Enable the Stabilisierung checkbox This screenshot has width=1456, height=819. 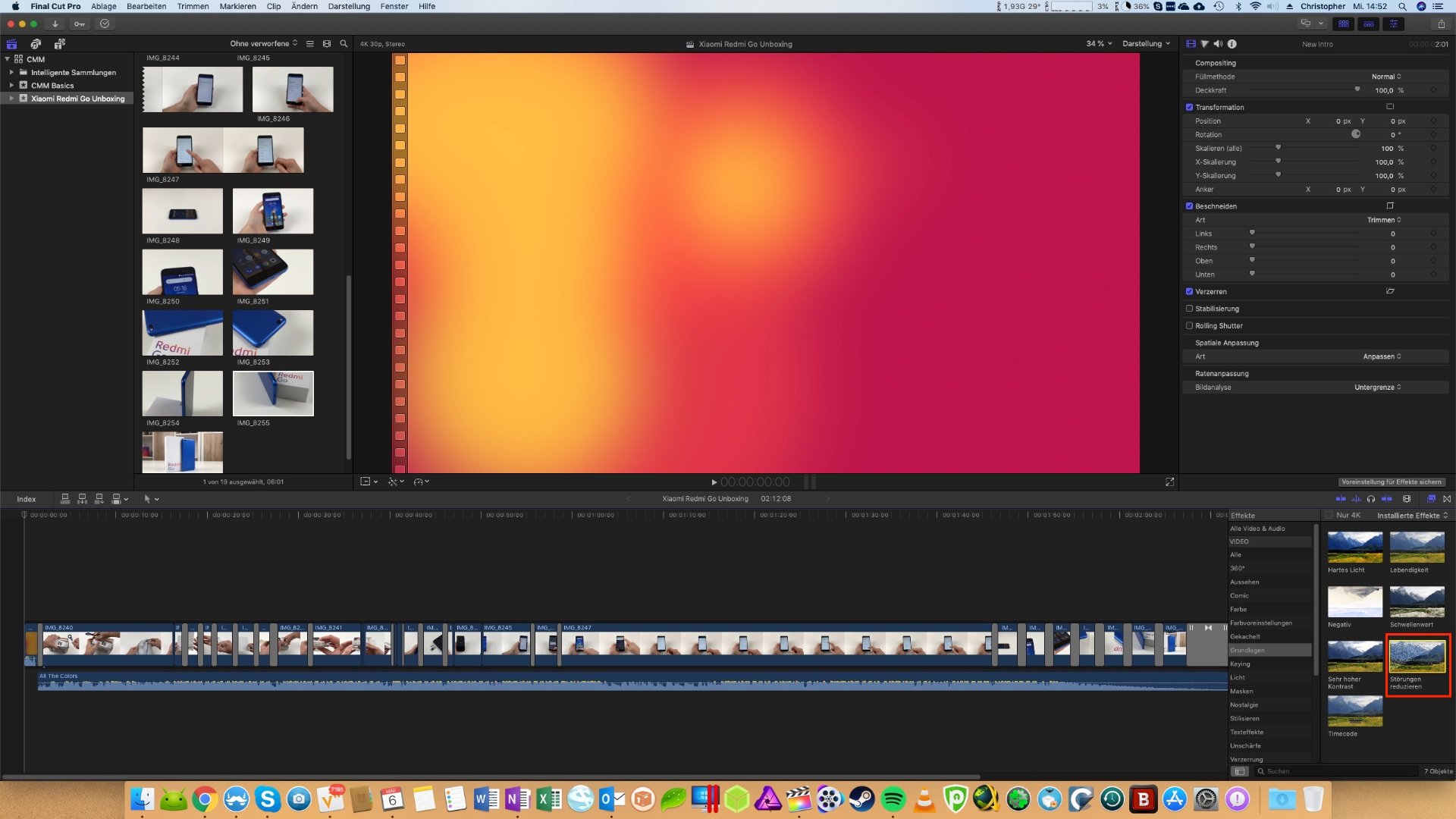click(x=1189, y=309)
